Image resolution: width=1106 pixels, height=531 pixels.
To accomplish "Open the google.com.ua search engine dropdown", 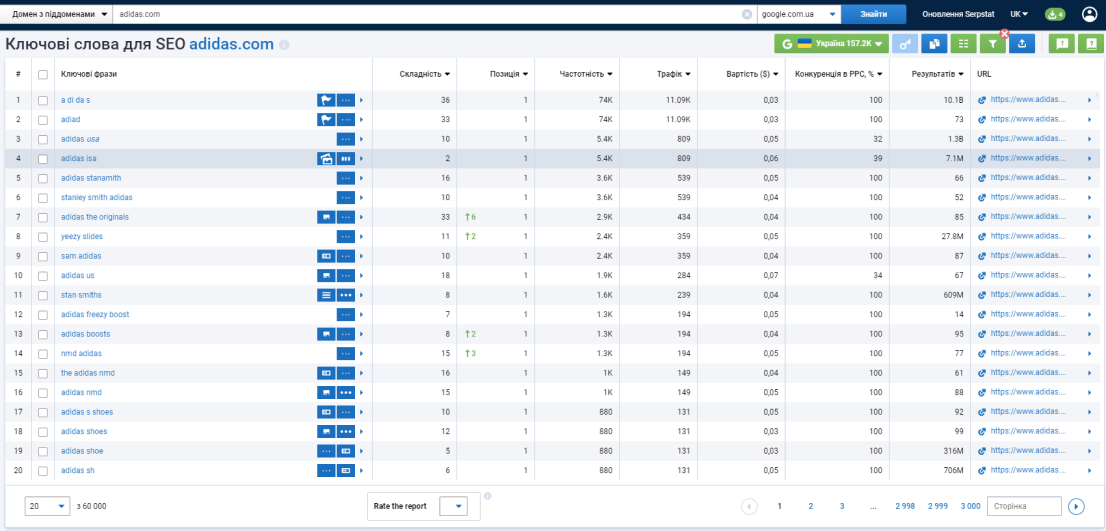I will [x=799, y=13].
